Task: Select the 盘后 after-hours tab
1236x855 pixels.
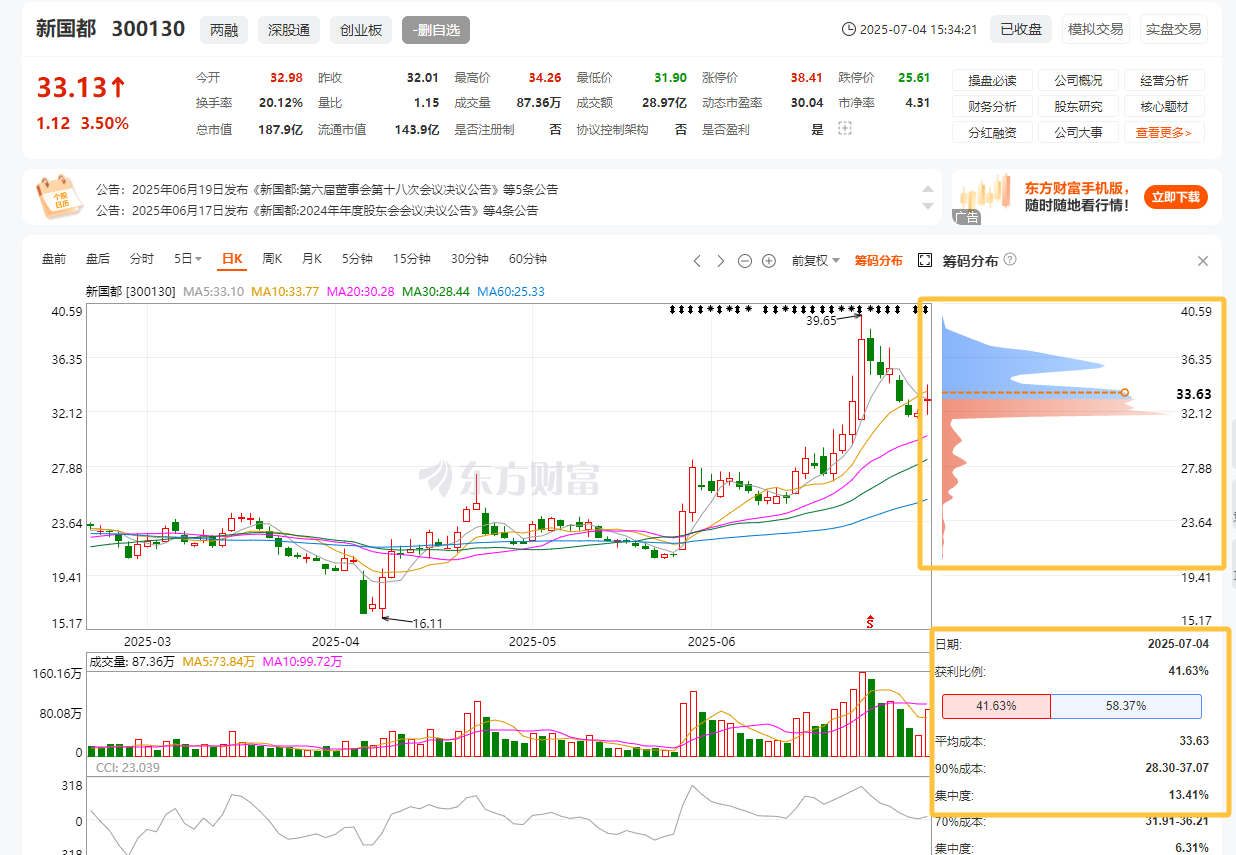Action: [x=98, y=259]
